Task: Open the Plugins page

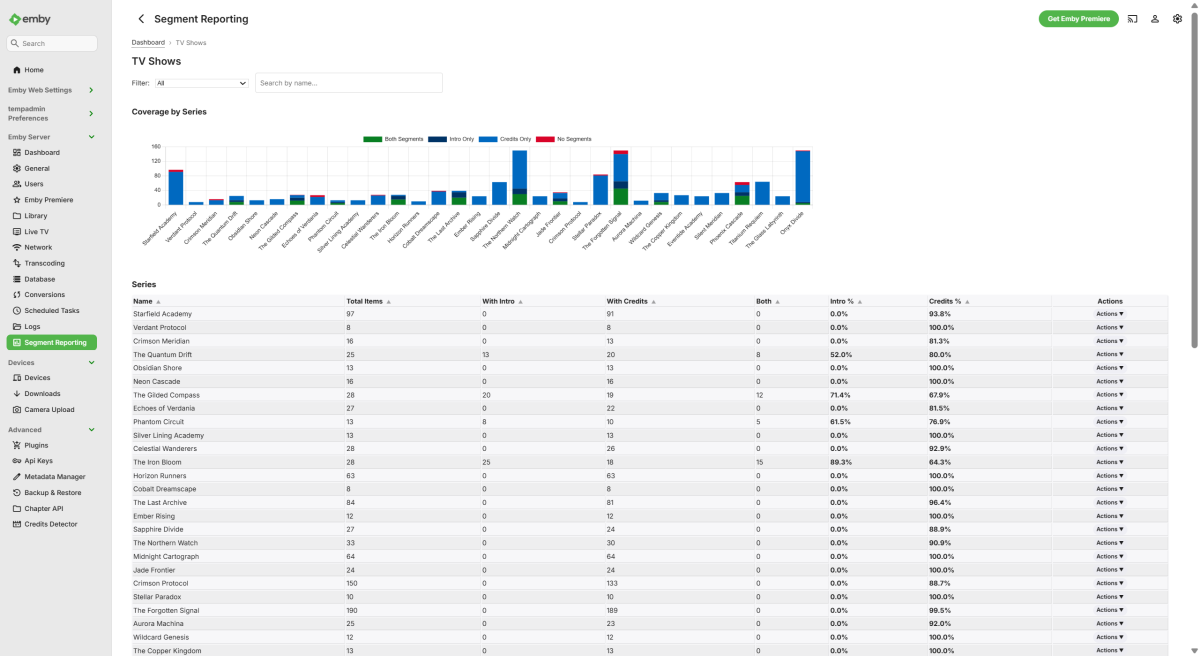Action: pos(38,444)
